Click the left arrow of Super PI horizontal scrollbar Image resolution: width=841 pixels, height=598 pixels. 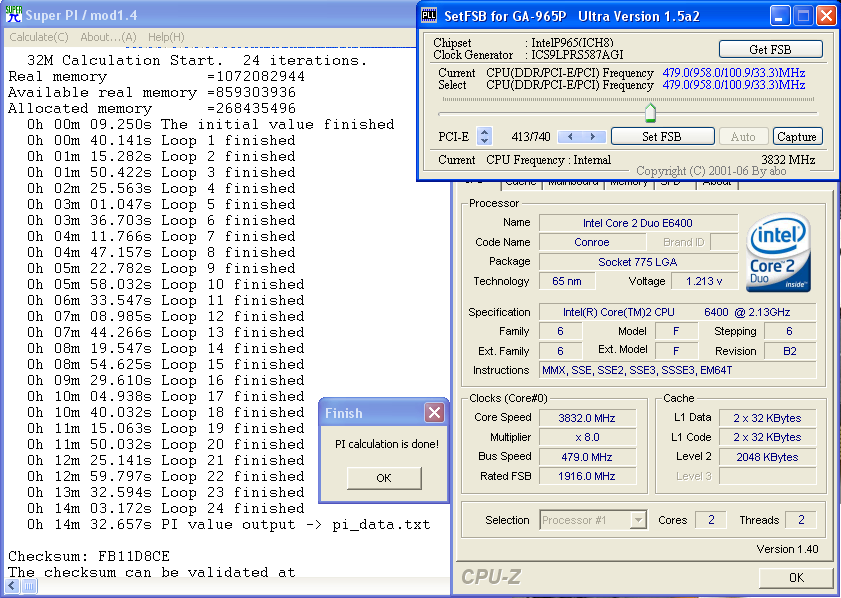pos(12,586)
